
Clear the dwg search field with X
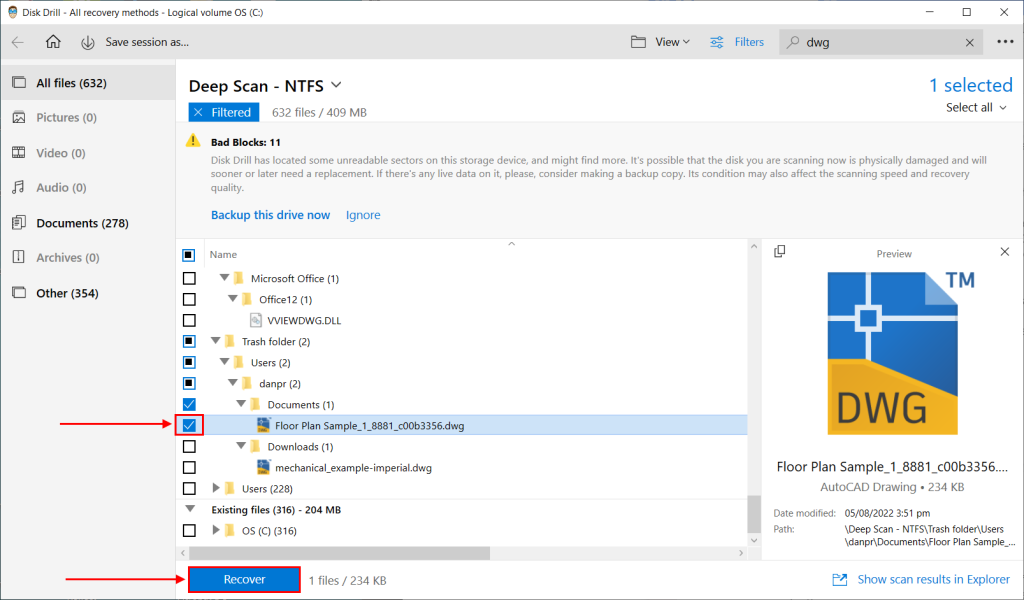[x=967, y=42]
